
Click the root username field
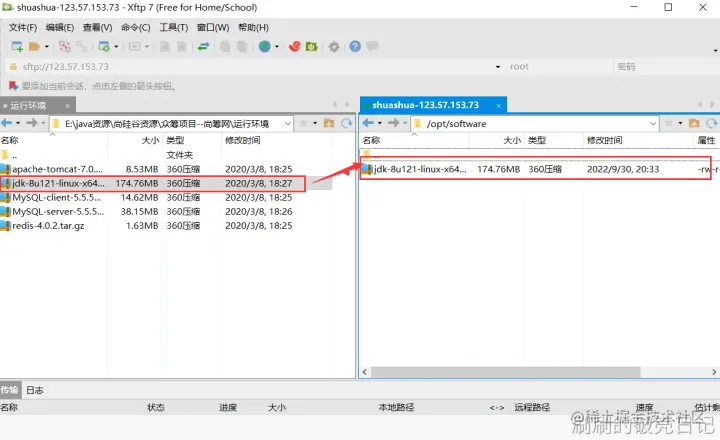click(558, 67)
